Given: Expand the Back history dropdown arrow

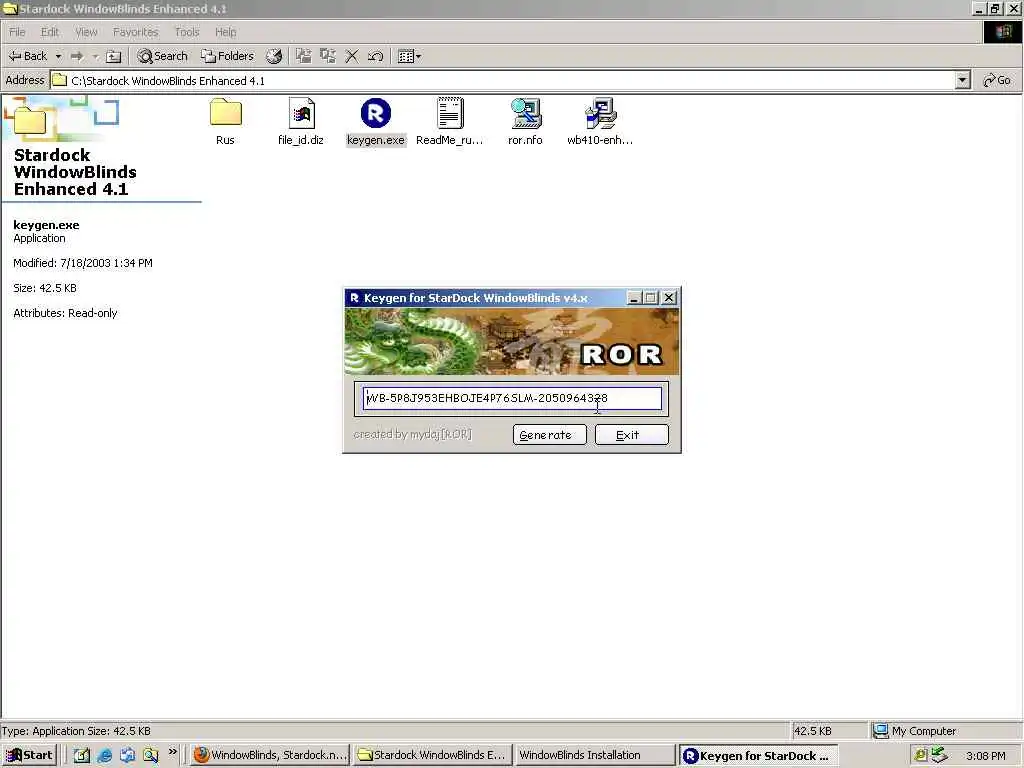Looking at the screenshot, I should (x=58, y=56).
